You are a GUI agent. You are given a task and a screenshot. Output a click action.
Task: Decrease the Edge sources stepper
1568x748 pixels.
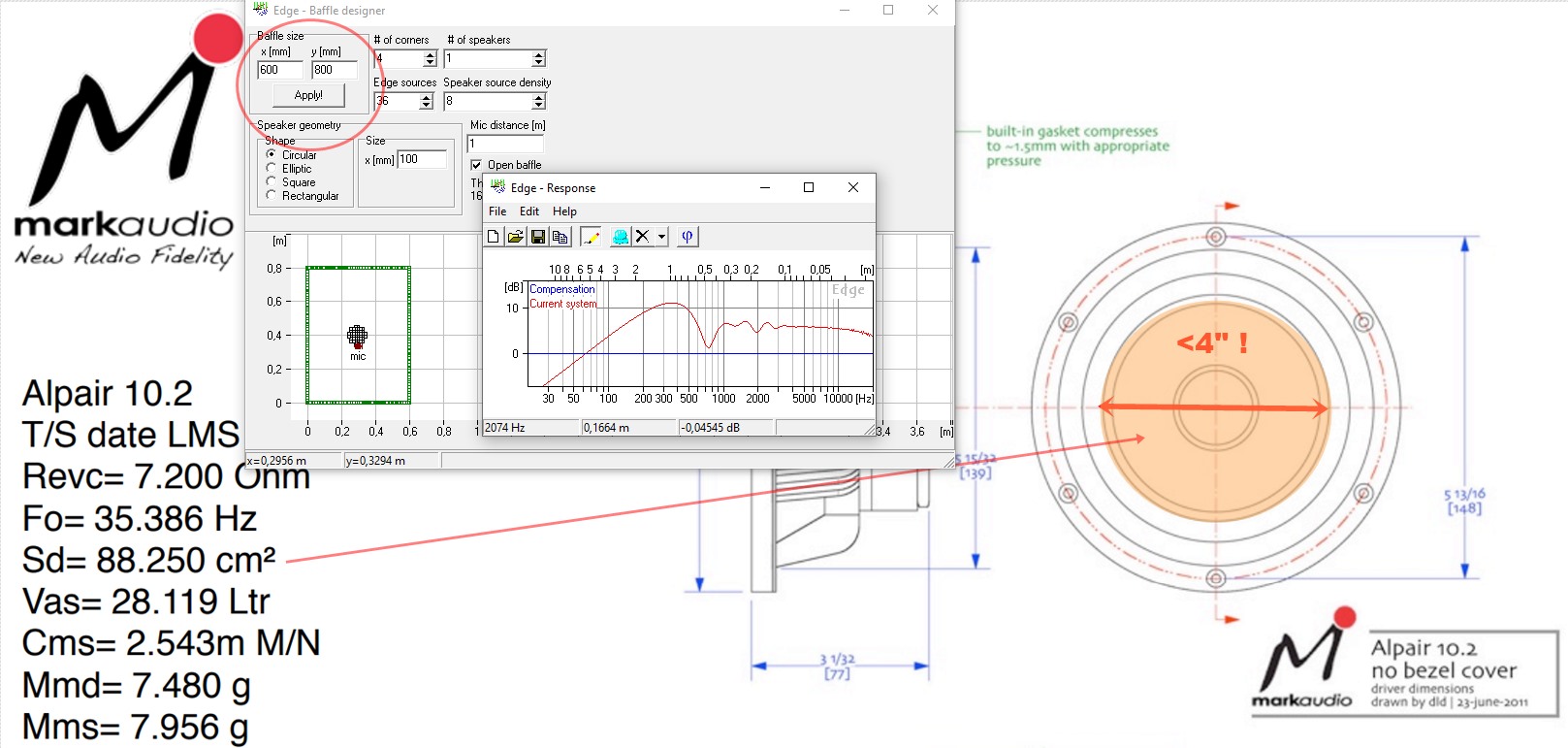click(427, 105)
